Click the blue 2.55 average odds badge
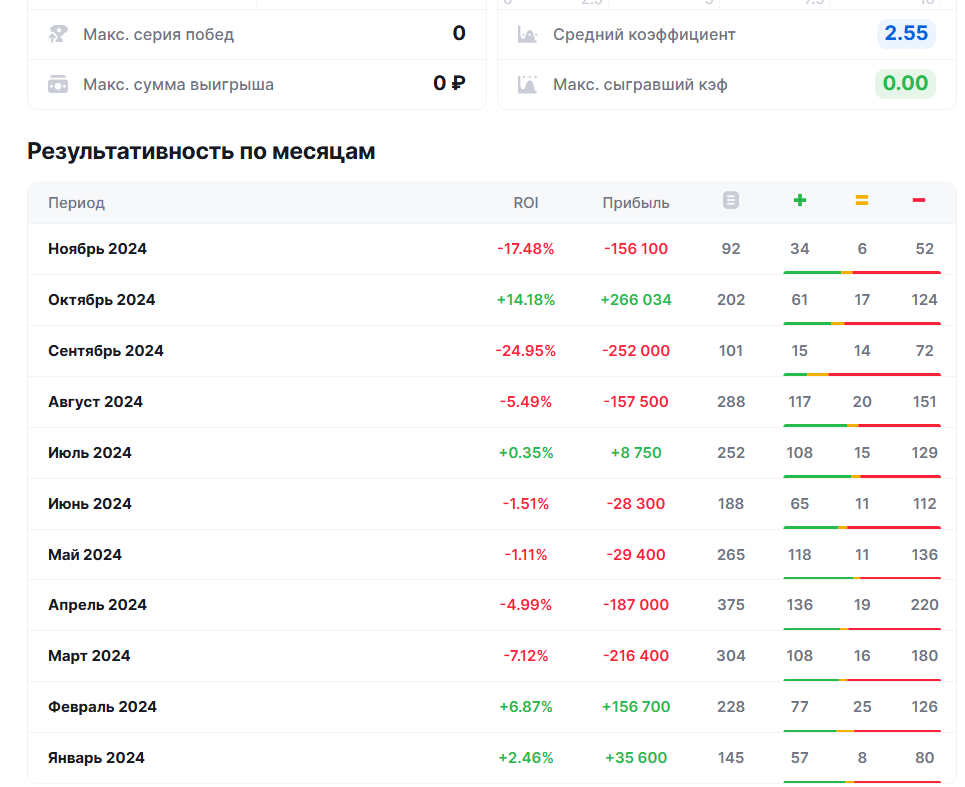This screenshot has height=787, width=965. tap(906, 33)
